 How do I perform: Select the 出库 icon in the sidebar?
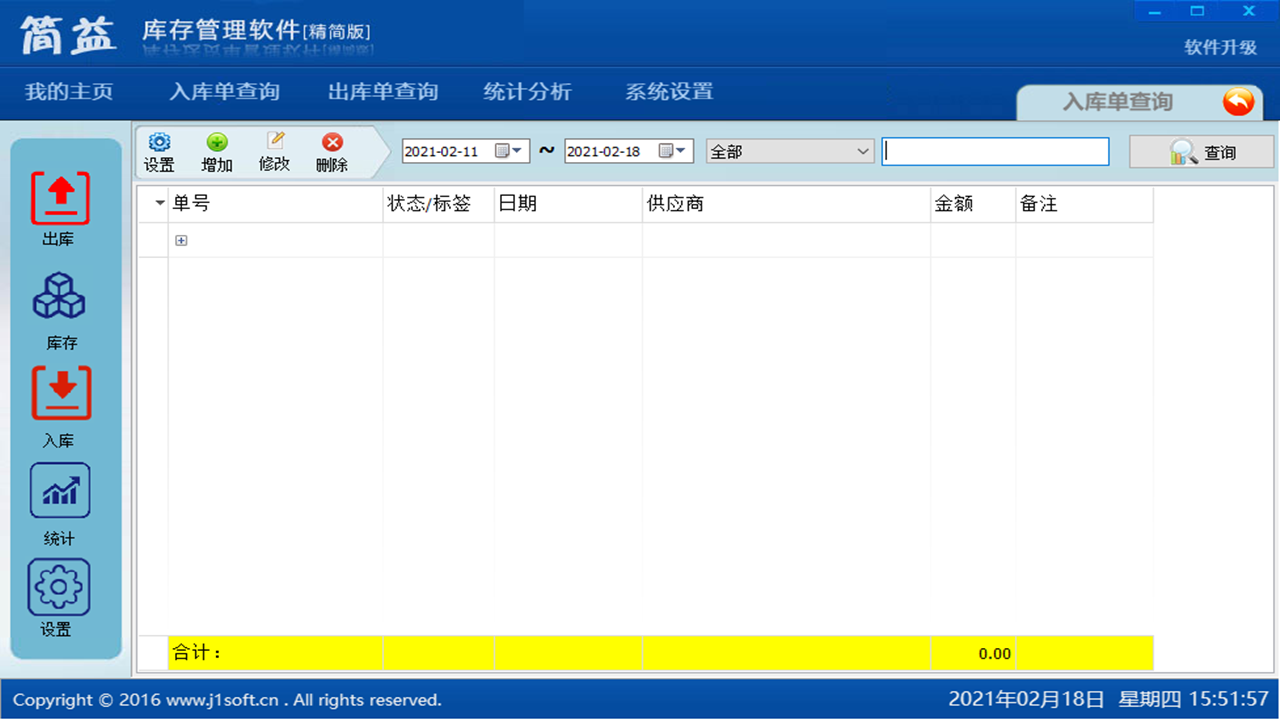[60, 198]
